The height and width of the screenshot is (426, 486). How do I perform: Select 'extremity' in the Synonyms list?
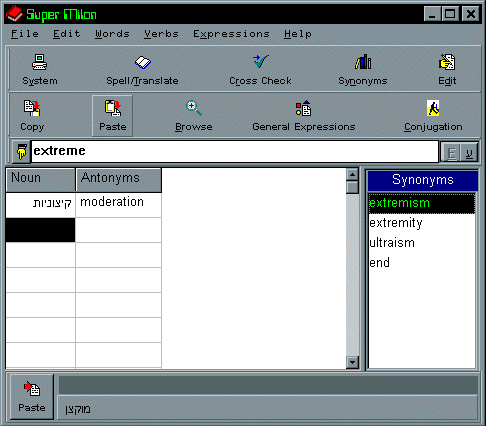coord(422,223)
